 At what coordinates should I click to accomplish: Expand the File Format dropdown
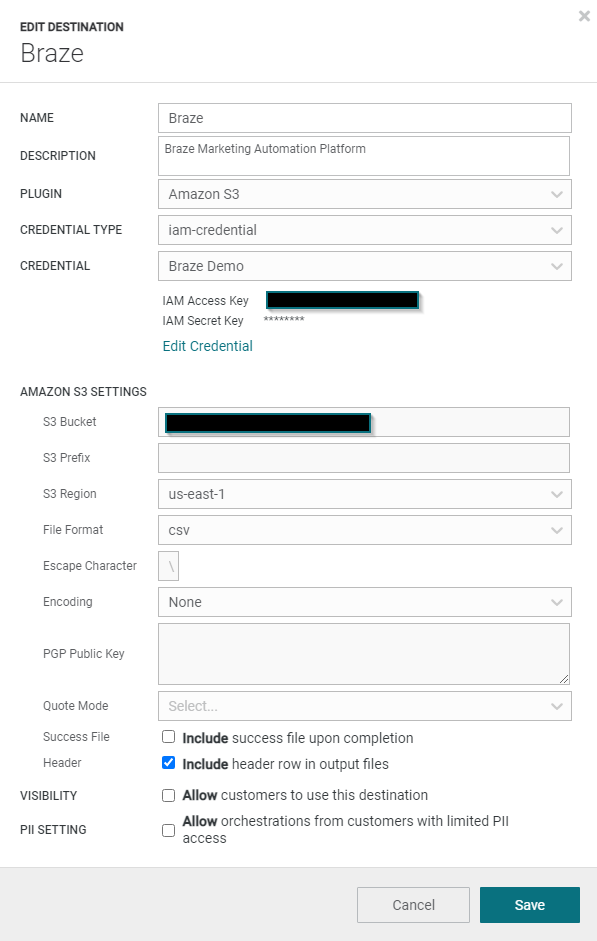point(365,530)
